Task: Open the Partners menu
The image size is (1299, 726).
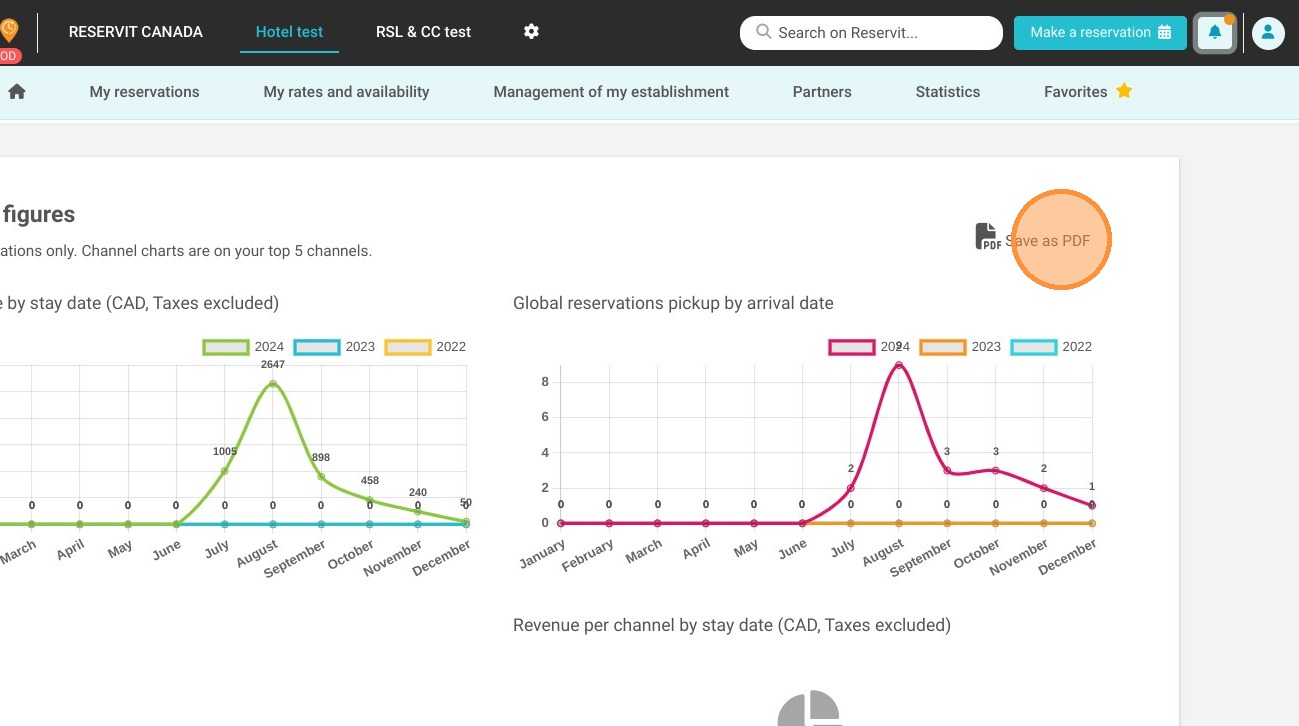Action: 822,92
